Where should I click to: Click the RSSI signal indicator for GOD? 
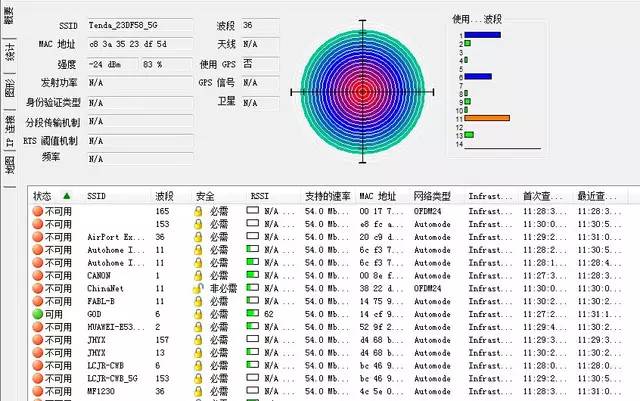[253, 313]
